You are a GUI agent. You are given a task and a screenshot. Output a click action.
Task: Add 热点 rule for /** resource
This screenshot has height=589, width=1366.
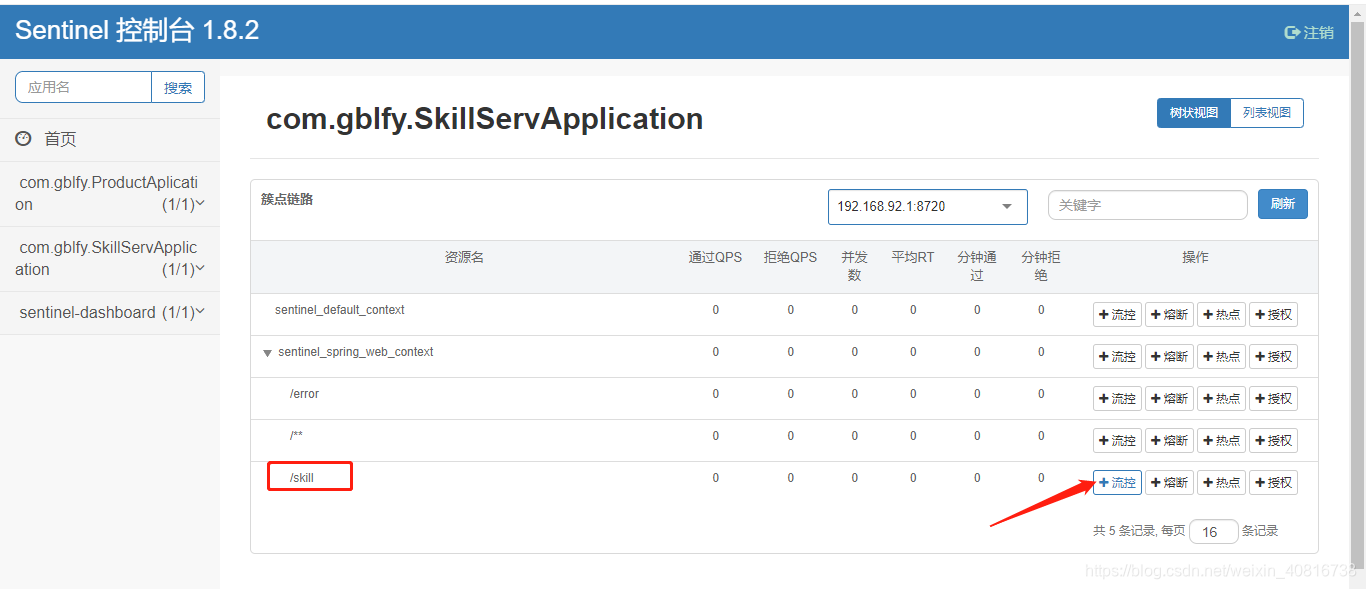(1221, 441)
